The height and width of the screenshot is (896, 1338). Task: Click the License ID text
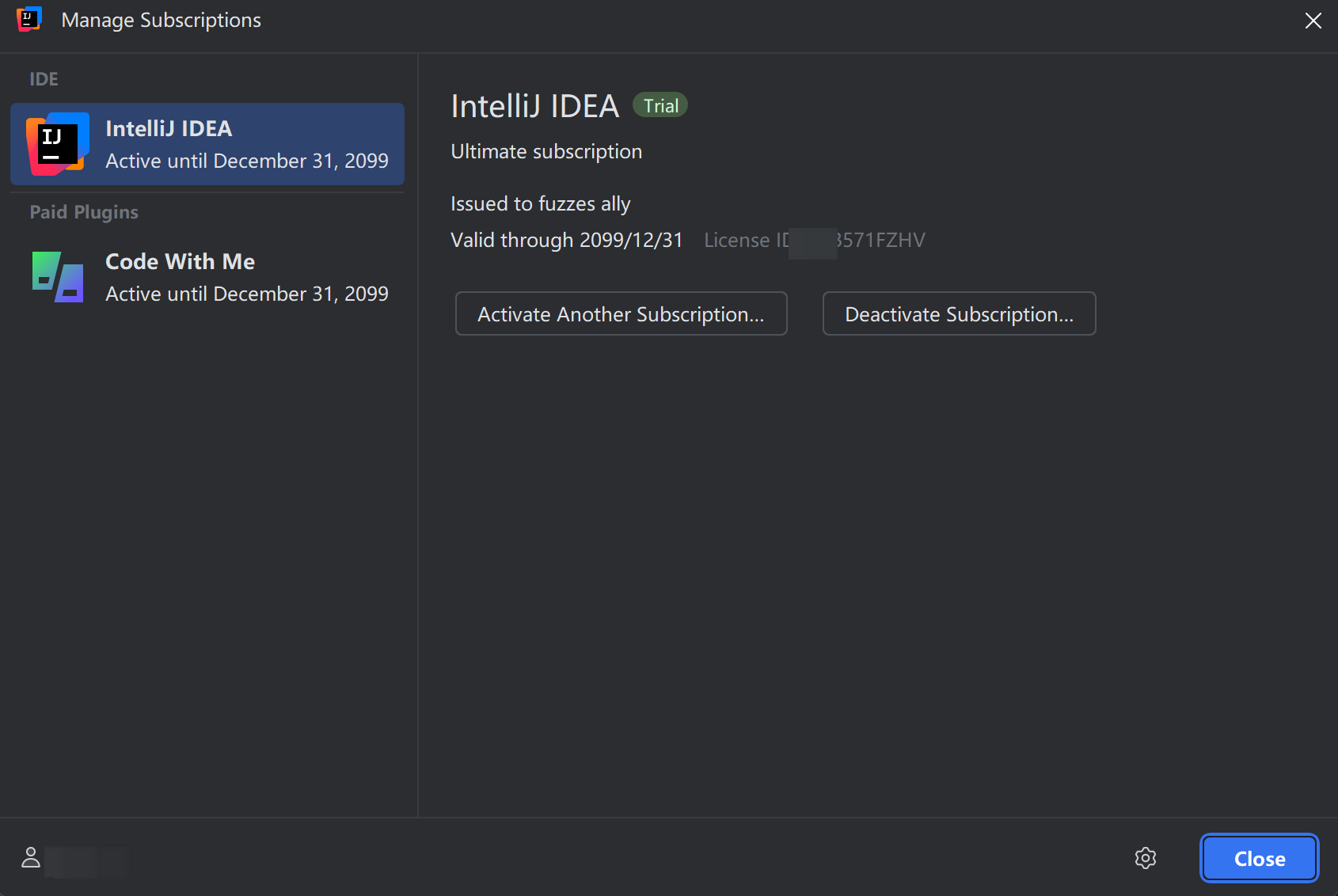pyautogui.click(x=814, y=241)
